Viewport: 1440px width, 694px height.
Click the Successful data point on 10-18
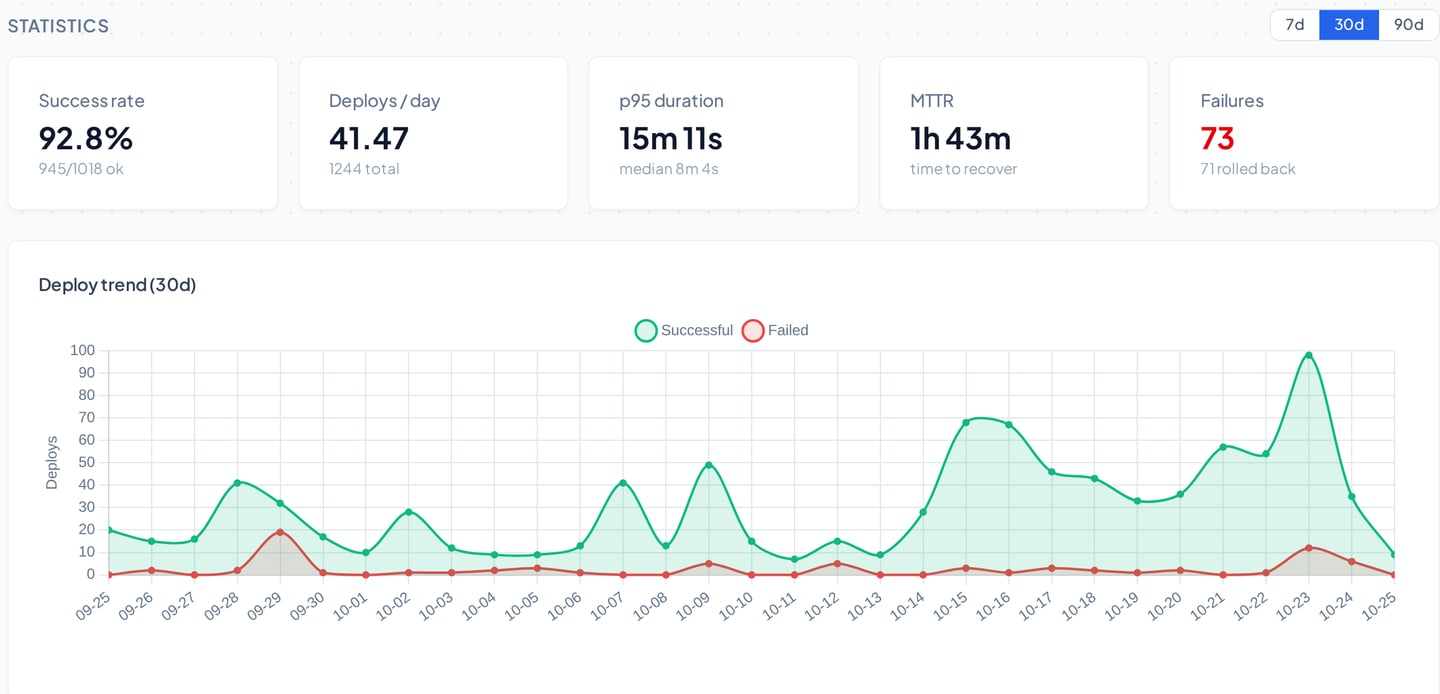point(1094,478)
